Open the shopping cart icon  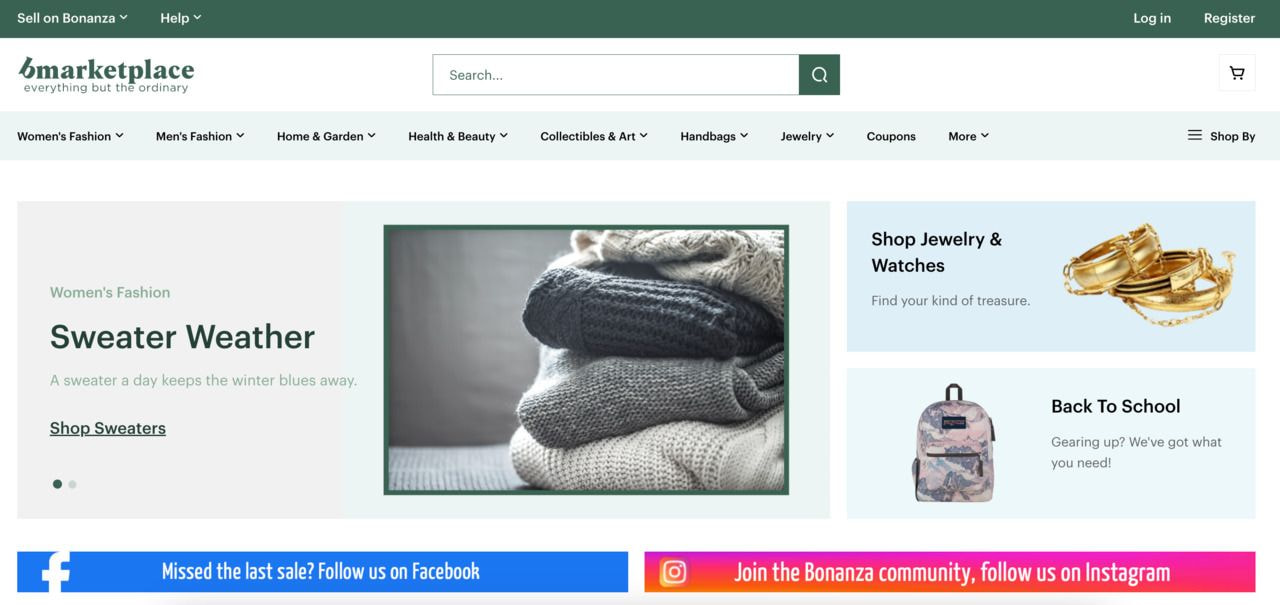tap(1236, 72)
